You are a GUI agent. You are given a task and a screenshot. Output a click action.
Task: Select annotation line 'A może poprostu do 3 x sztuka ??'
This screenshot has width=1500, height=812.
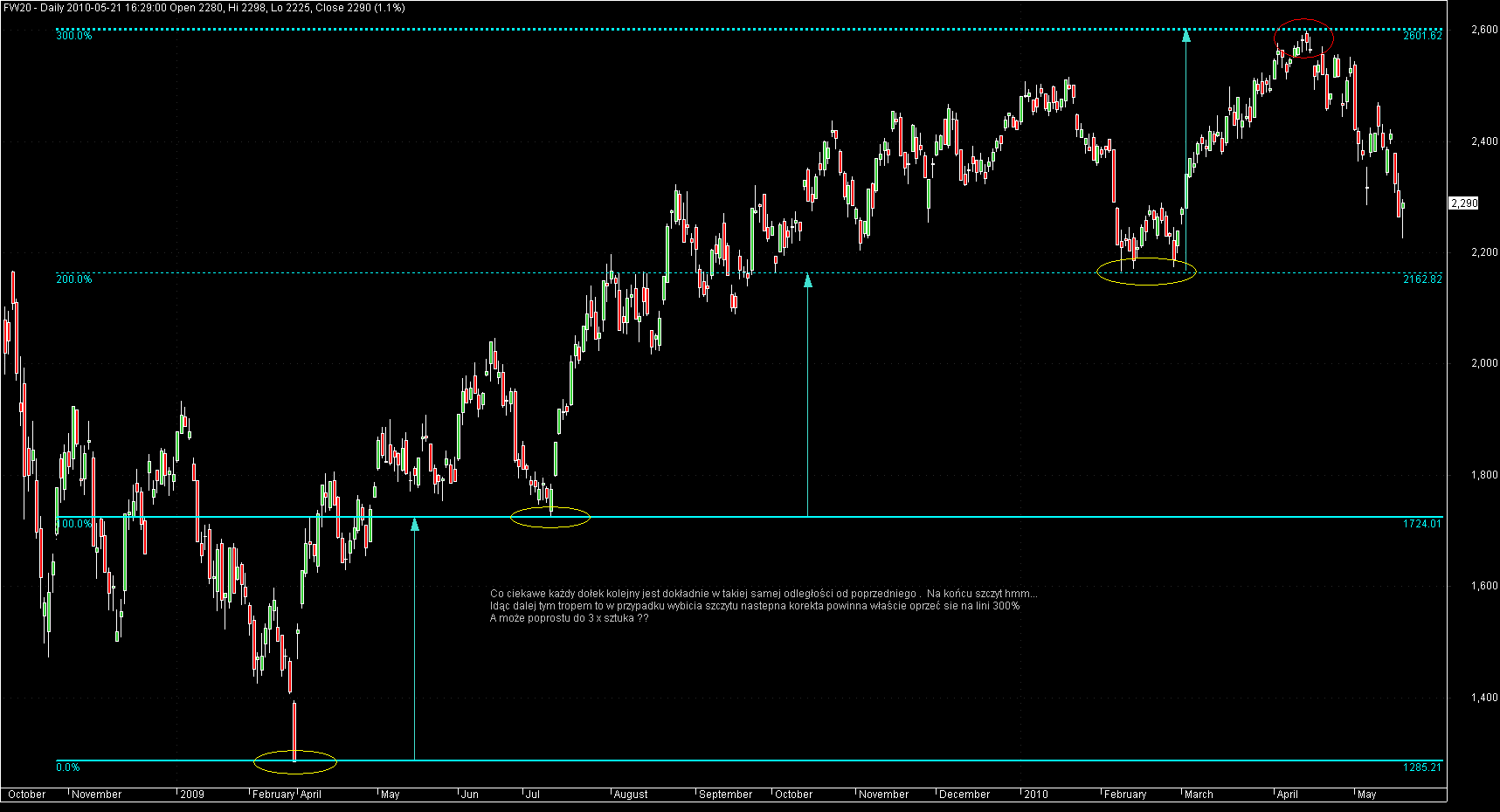[570, 618]
